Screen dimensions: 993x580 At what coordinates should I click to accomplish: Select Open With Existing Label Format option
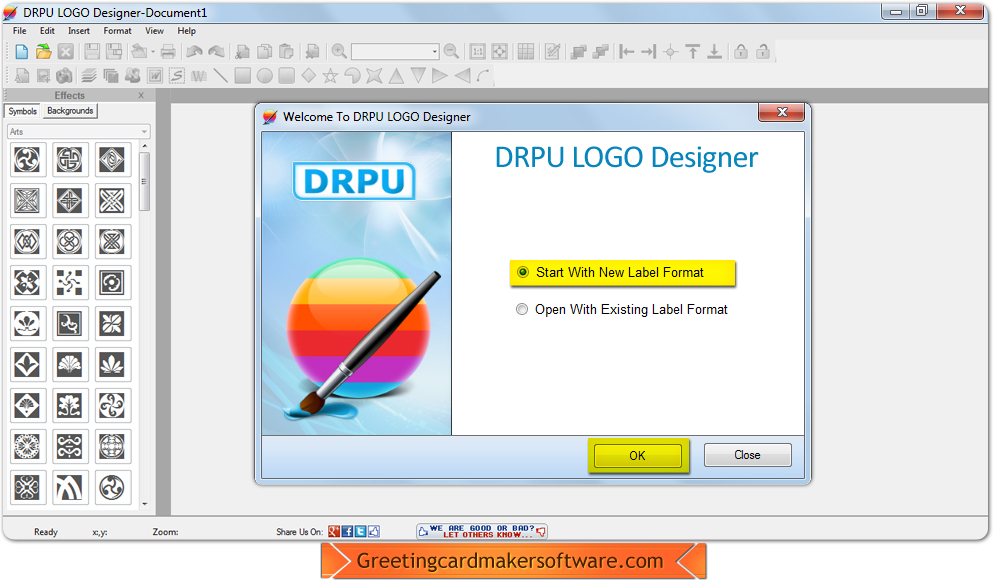point(623,310)
